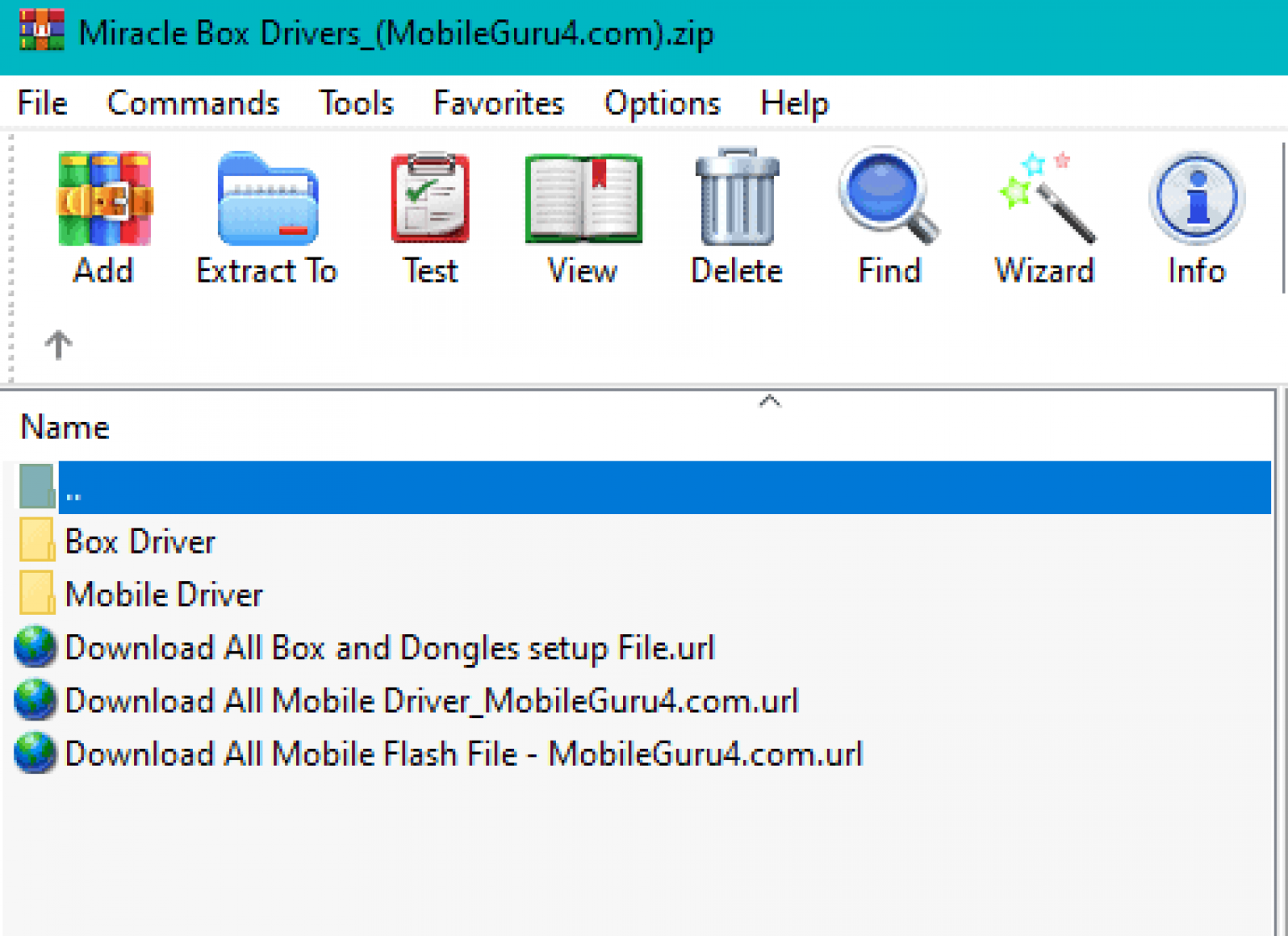Click the sort direction chevron above the list
The width and height of the screenshot is (1288, 936).
[770, 401]
